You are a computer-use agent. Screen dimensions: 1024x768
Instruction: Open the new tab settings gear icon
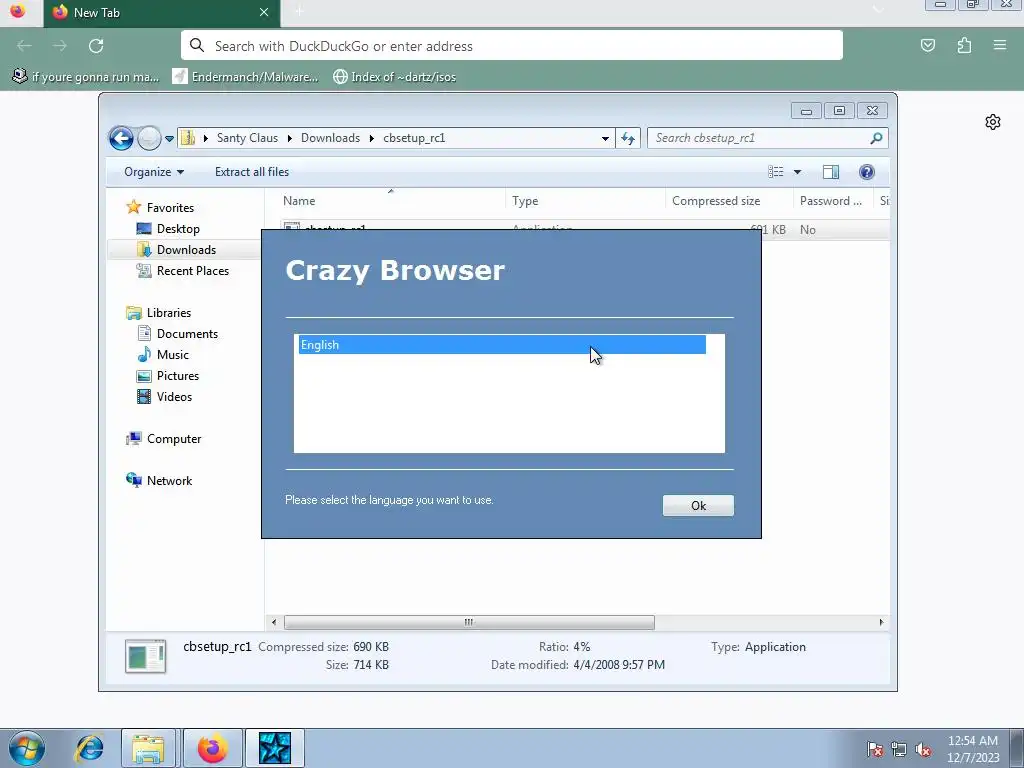(x=993, y=122)
